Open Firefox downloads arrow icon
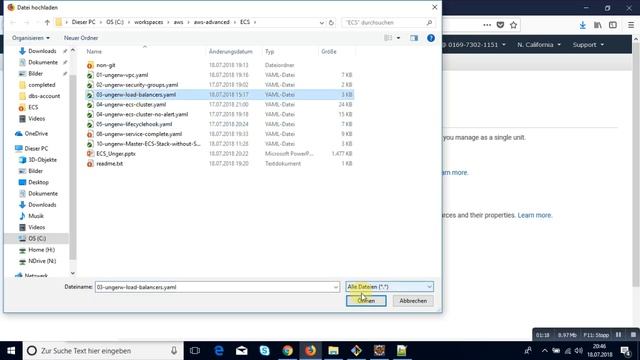This screenshot has width=640, height=360. 582,25
